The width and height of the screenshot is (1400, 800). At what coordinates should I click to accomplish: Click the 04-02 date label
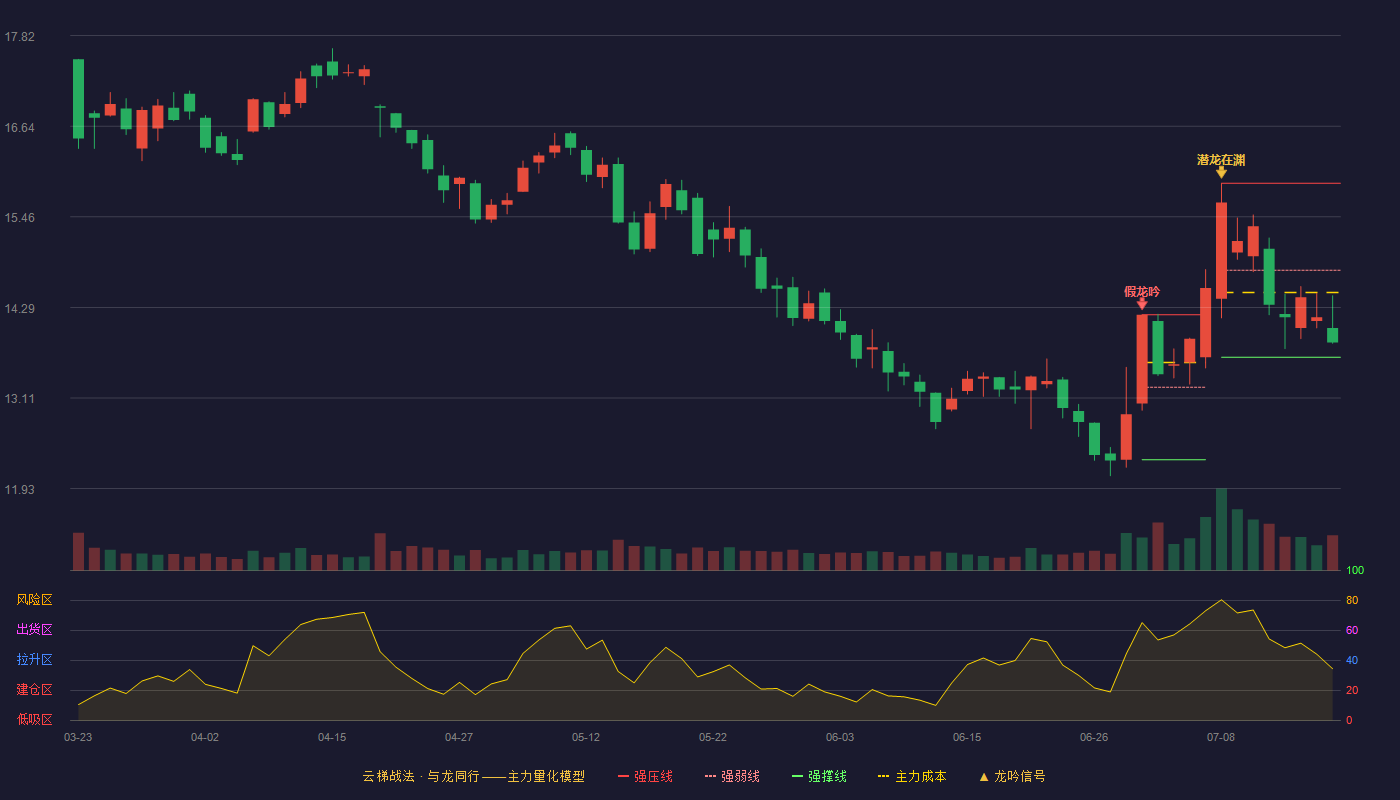coord(205,737)
